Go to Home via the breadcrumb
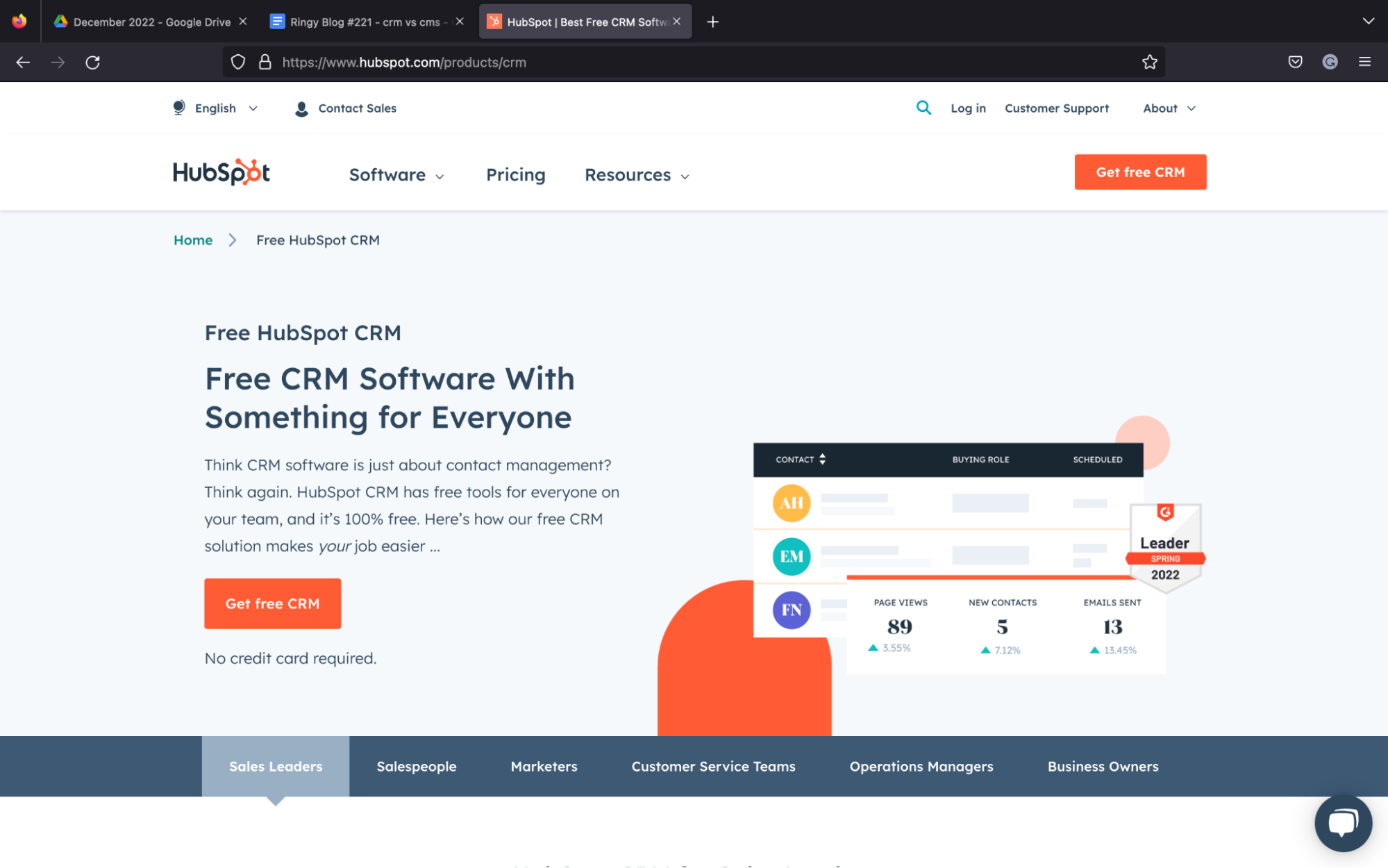This screenshot has height=868, width=1388. 193,240
